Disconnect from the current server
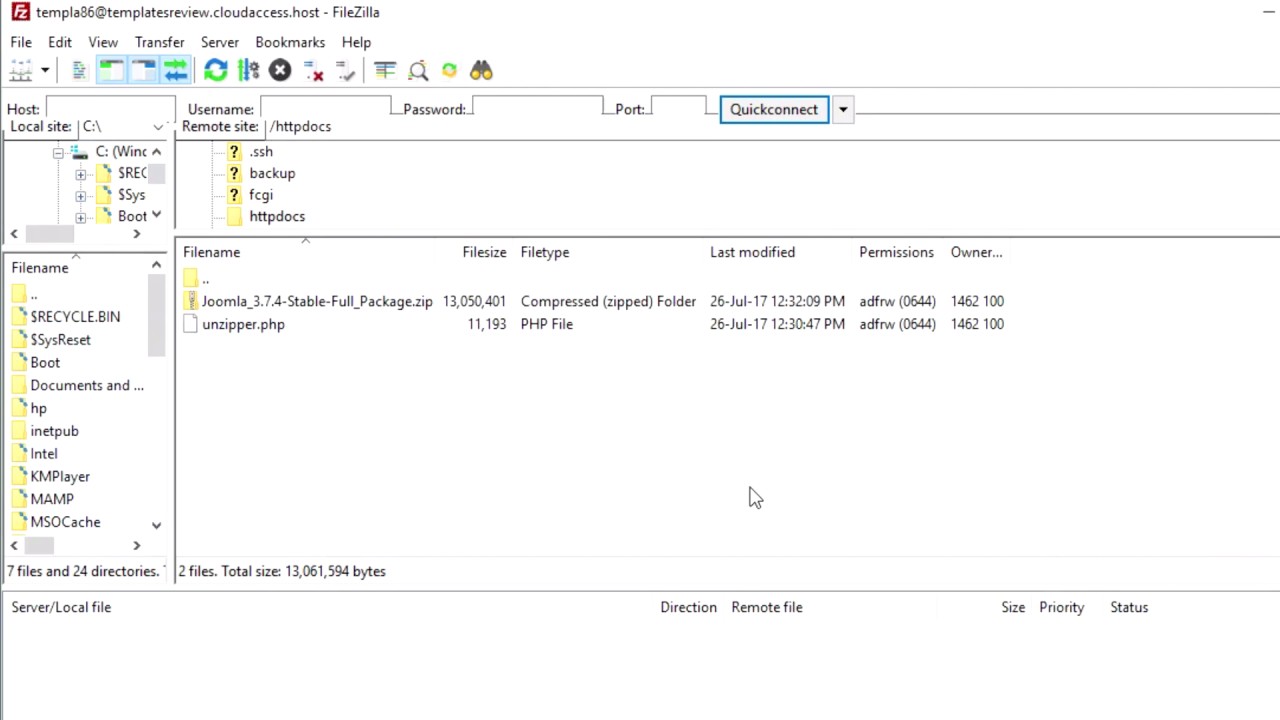 point(313,70)
